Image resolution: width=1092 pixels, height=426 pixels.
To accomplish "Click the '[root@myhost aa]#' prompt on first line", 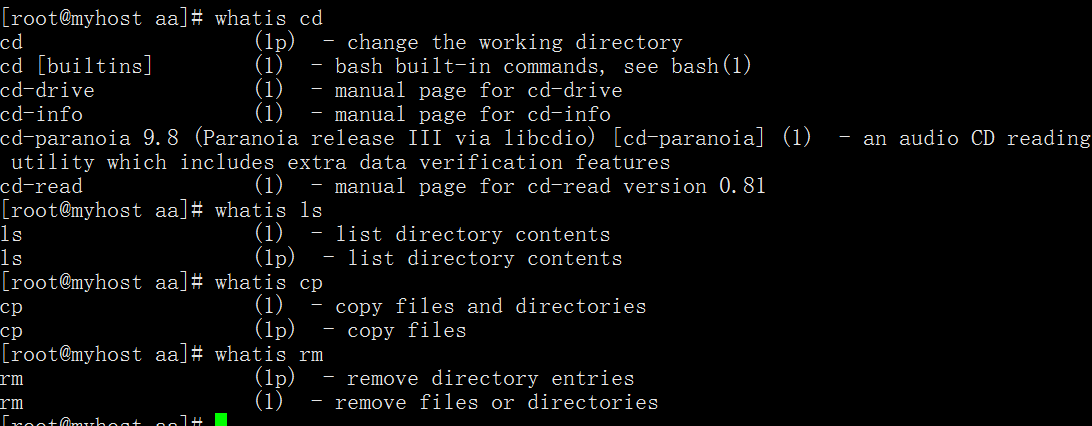I will 102,18.
